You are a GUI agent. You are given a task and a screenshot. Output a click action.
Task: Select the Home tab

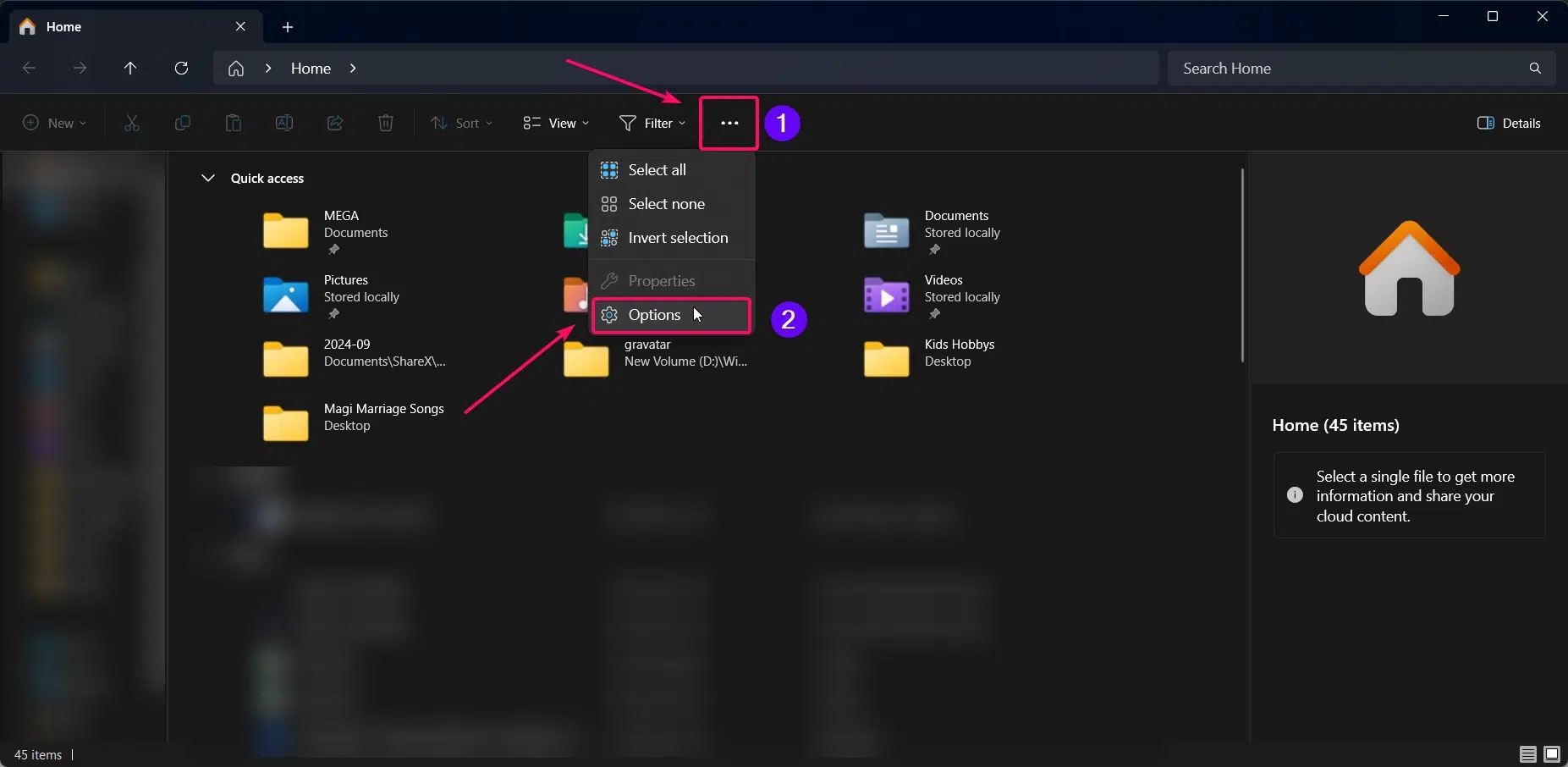[x=135, y=26]
